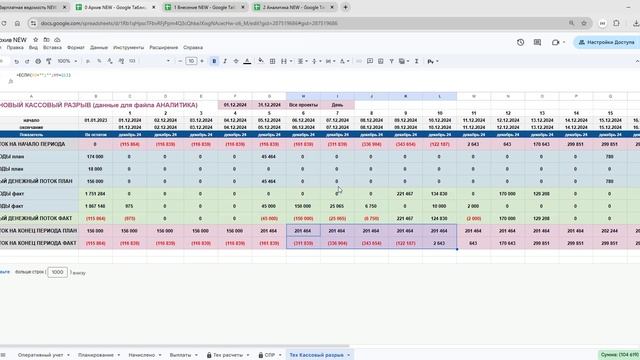Create a filter via funnel icon
The height and width of the screenshot is (360, 640).
pos(391,61)
